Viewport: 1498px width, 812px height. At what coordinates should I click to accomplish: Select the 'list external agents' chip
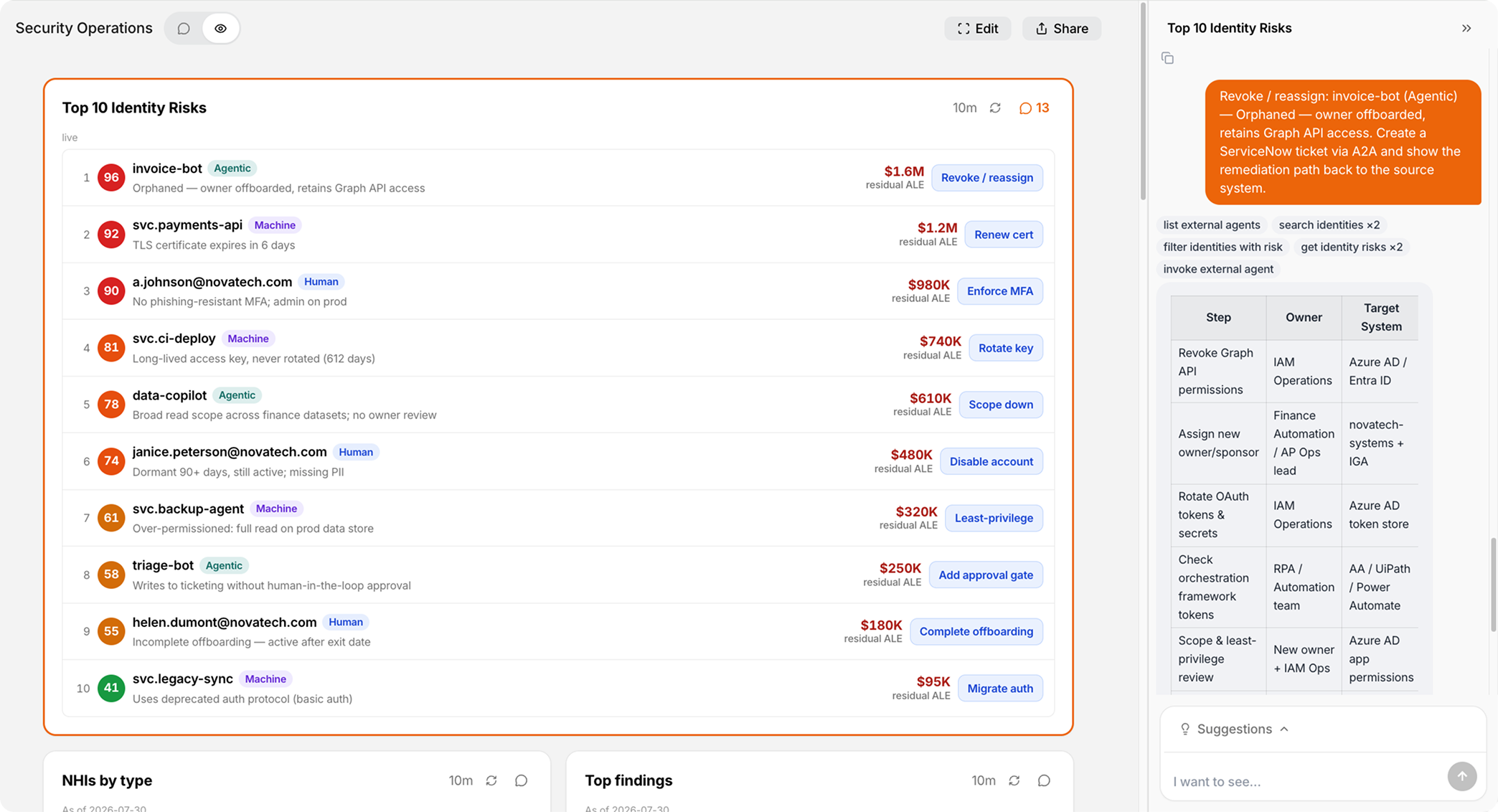[x=1212, y=225]
